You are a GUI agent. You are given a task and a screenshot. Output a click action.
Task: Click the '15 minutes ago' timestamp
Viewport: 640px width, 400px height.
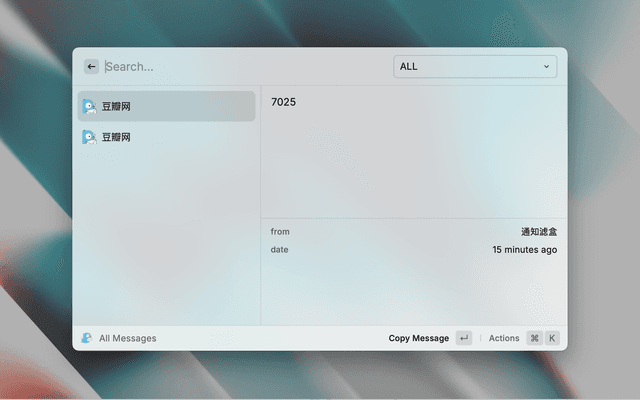coord(524,250)
